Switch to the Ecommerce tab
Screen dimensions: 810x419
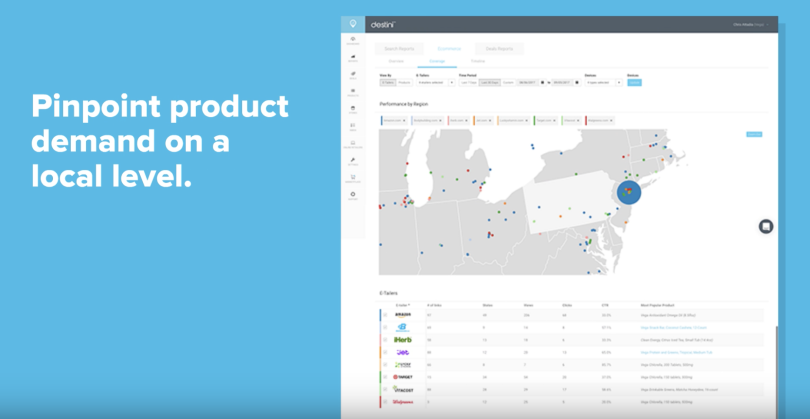pos(449,49)
